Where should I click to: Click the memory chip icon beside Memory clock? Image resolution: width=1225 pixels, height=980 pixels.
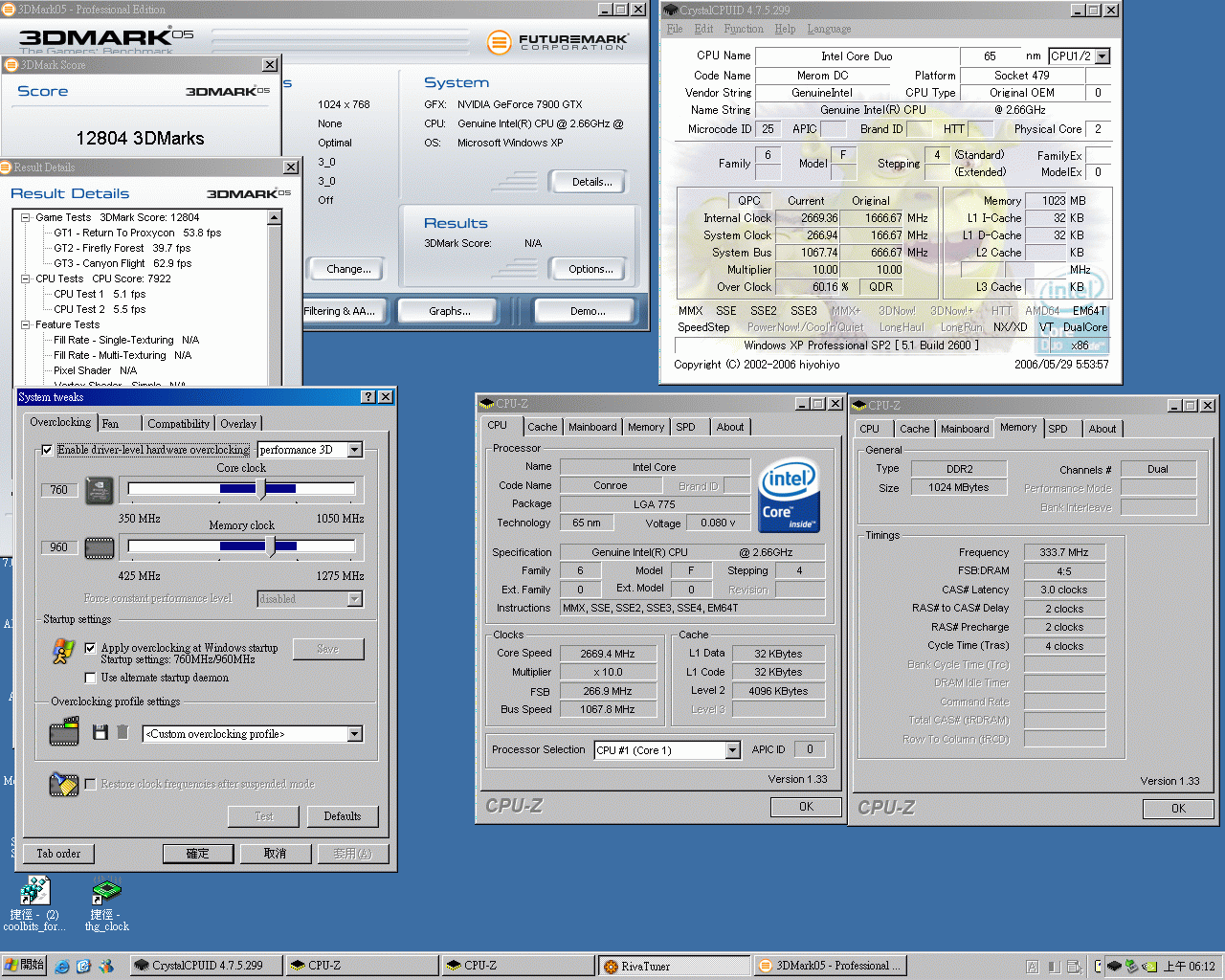pos(100,547)
